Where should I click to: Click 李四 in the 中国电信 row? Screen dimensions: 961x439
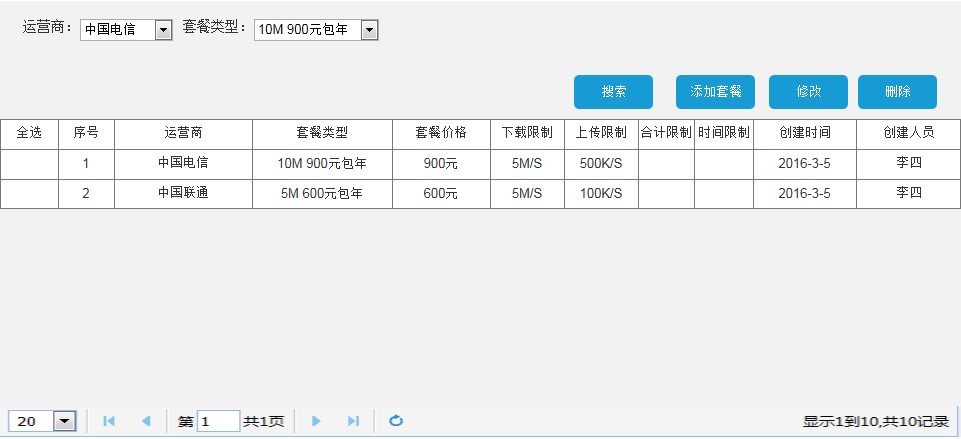tap(908, 164)
